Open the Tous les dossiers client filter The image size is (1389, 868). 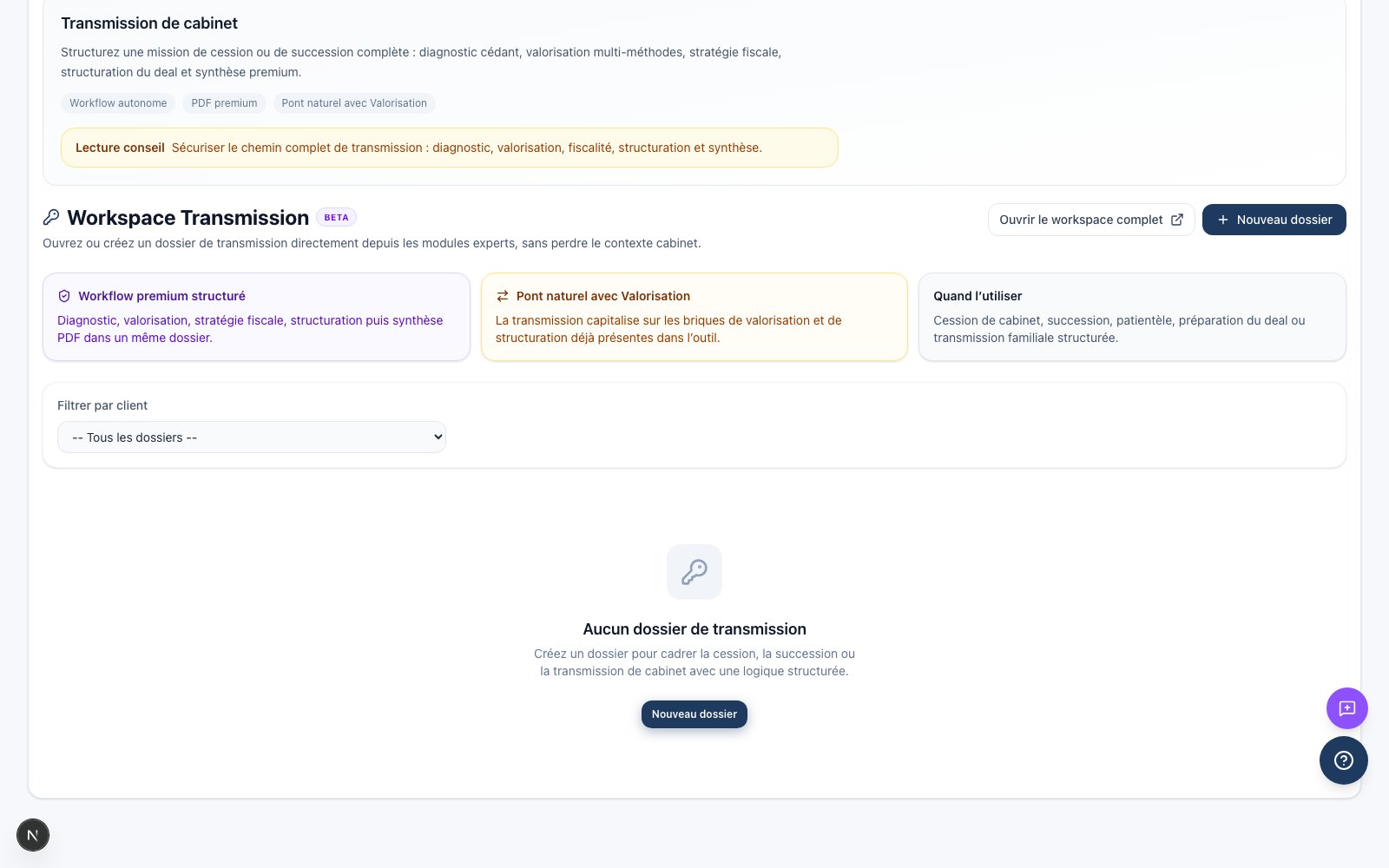click(252, 437)
